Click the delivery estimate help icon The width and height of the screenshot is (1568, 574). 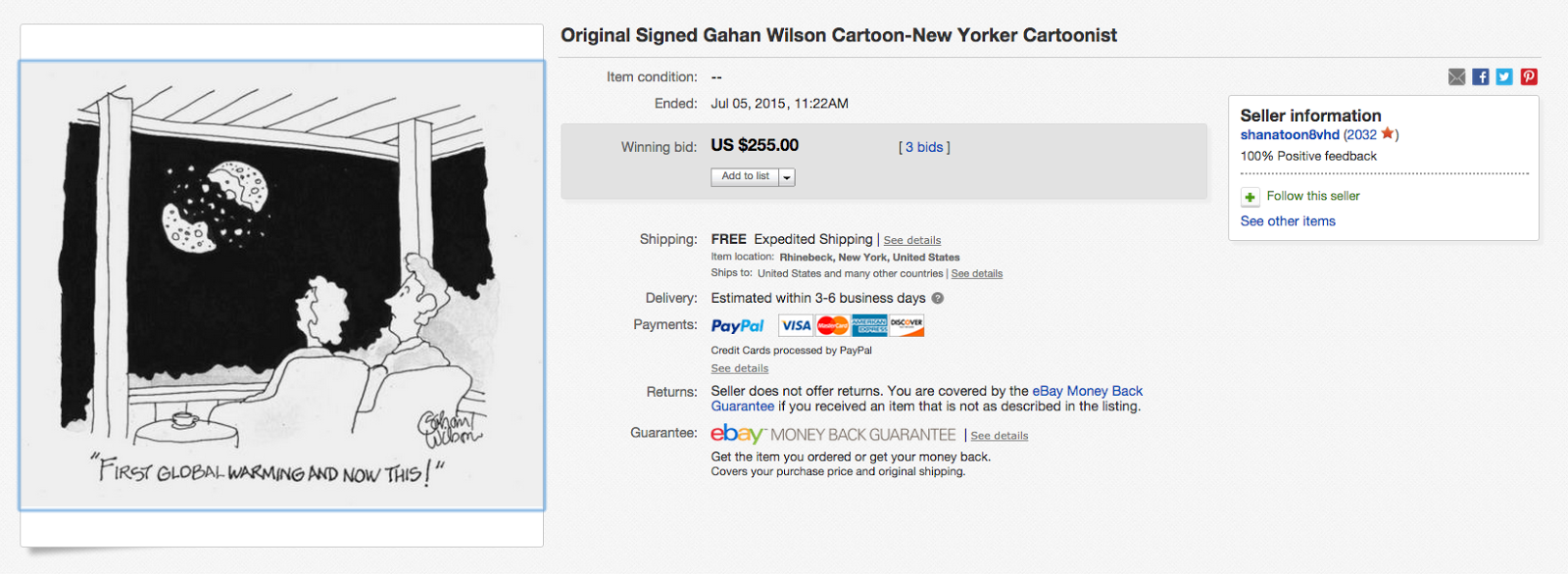(x=938, y=299)
